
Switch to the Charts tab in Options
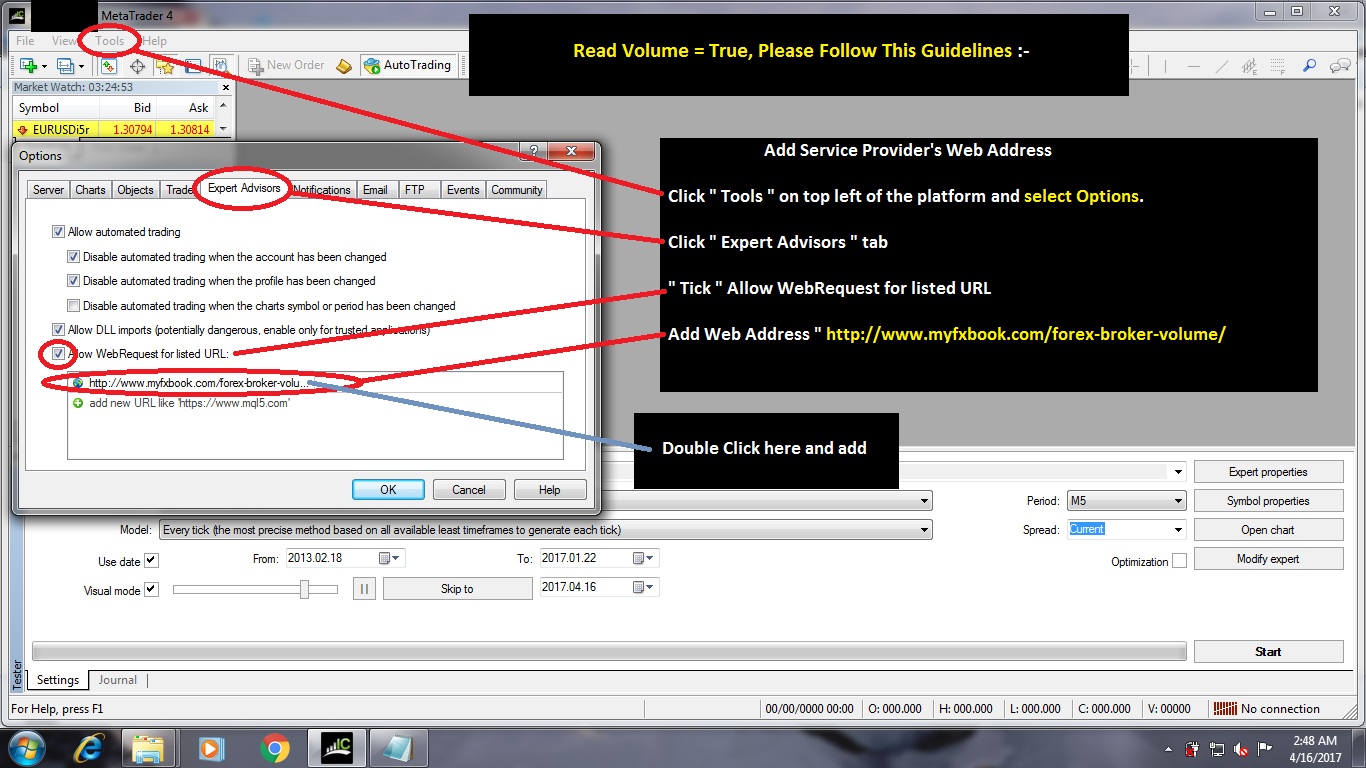coord(90,190)
